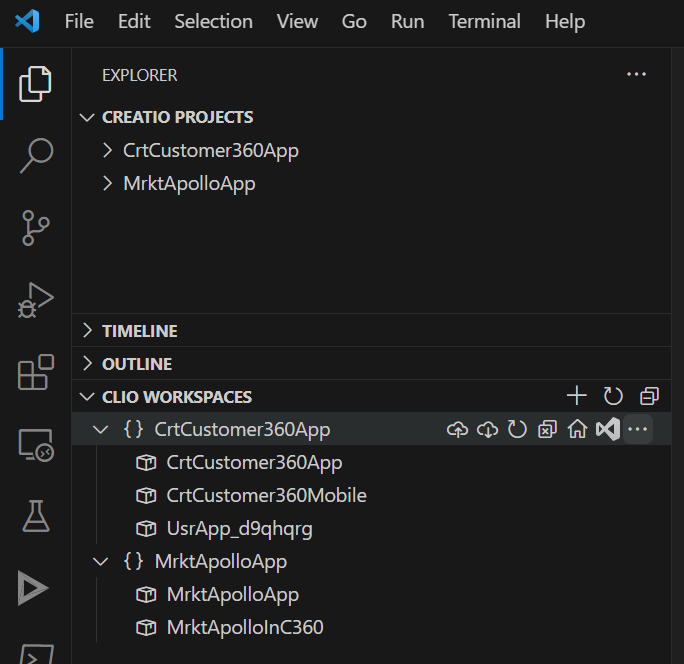The width and height of the screenshot is (684, 664).
Task: Open the Run menu
Action: point(407,21)
